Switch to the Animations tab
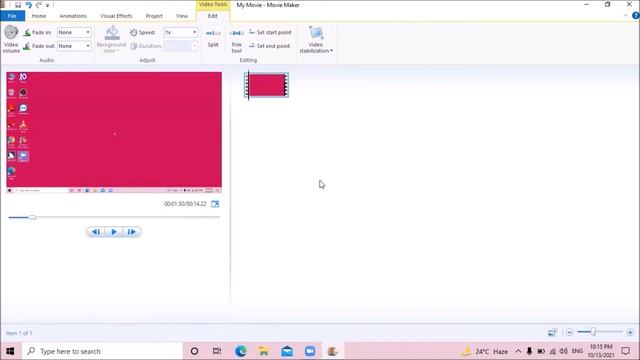The image size is (640, 360). 73,16
